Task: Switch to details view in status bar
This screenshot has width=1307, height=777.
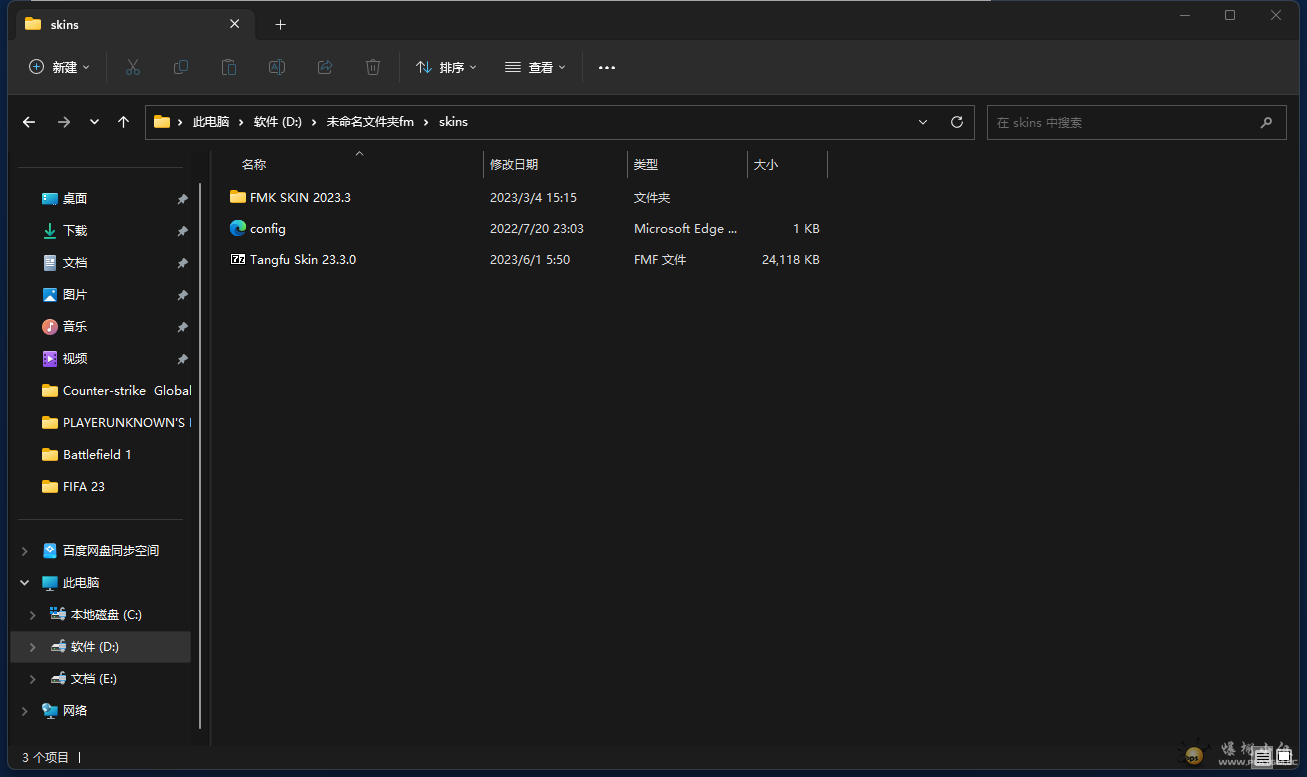Action: coord(1262,758)
